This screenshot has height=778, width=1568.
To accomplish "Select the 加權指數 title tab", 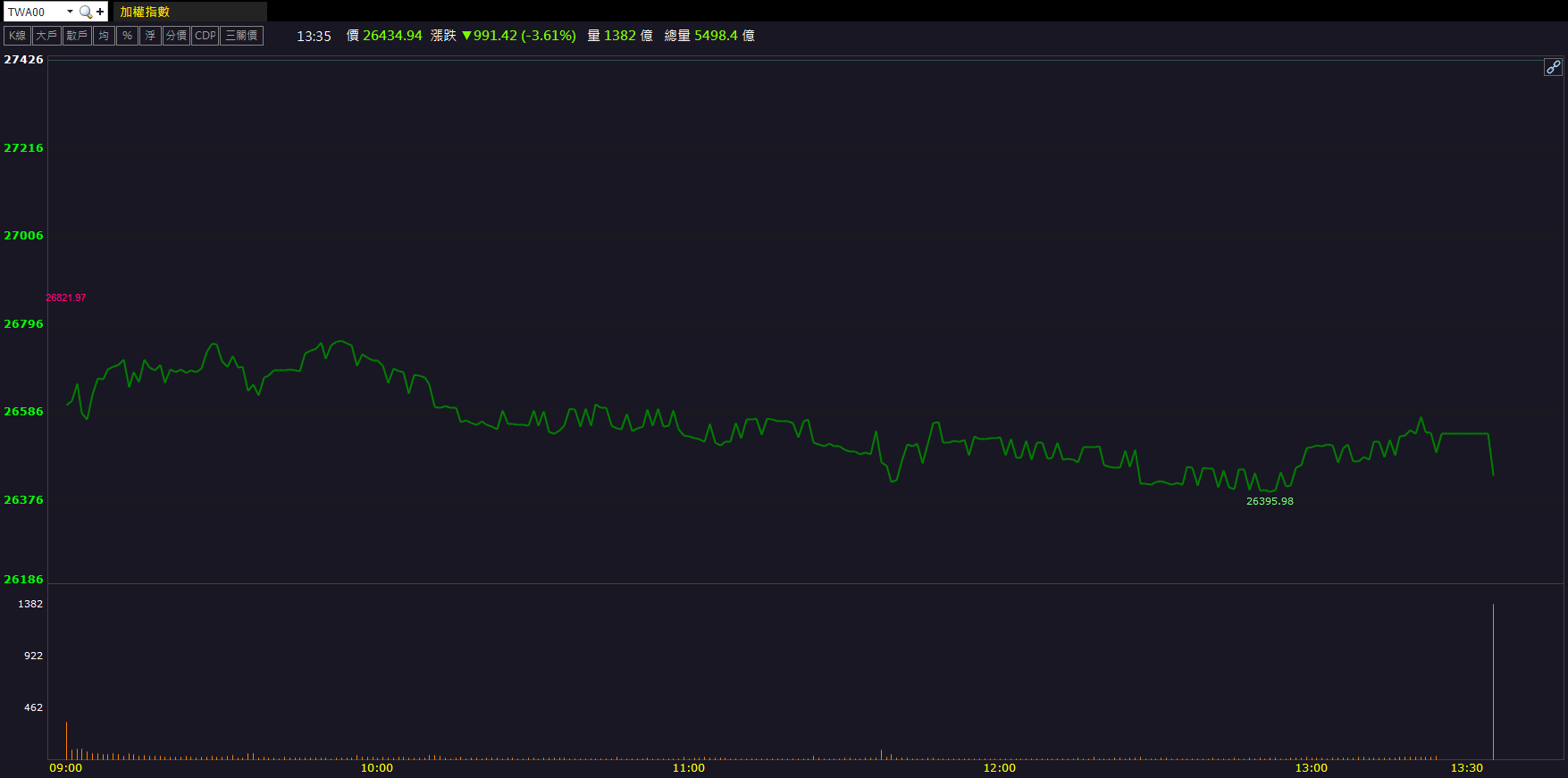I will pyautogui.click(x=145, y=12).
